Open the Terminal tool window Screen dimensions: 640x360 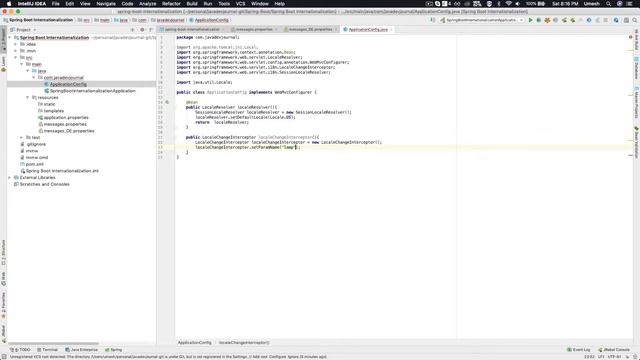pyautogui.click(x=47, y=350)
